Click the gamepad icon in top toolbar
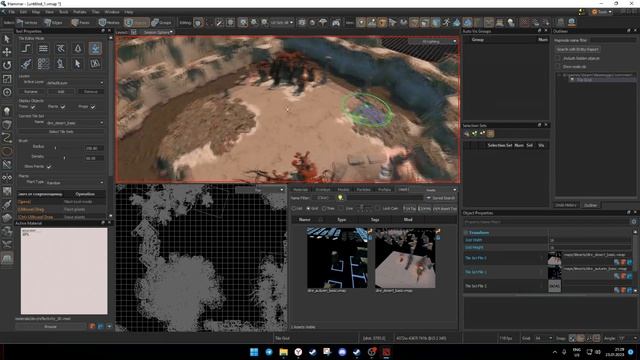The height and width of the screenshot is (360, 640). [x=336, y=22]
